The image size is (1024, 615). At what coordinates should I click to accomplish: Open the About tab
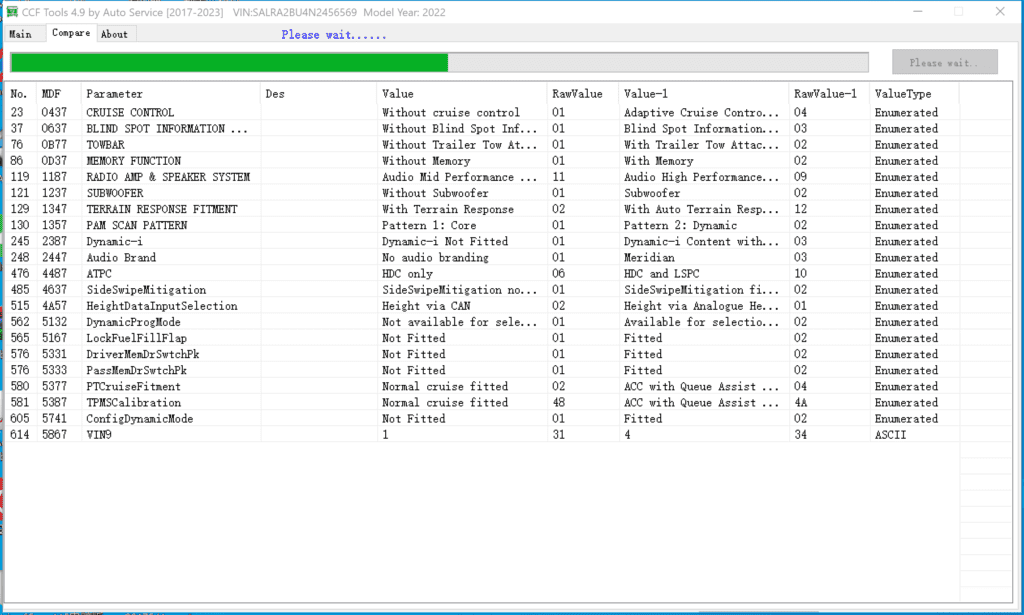click(x=114, y=33)
